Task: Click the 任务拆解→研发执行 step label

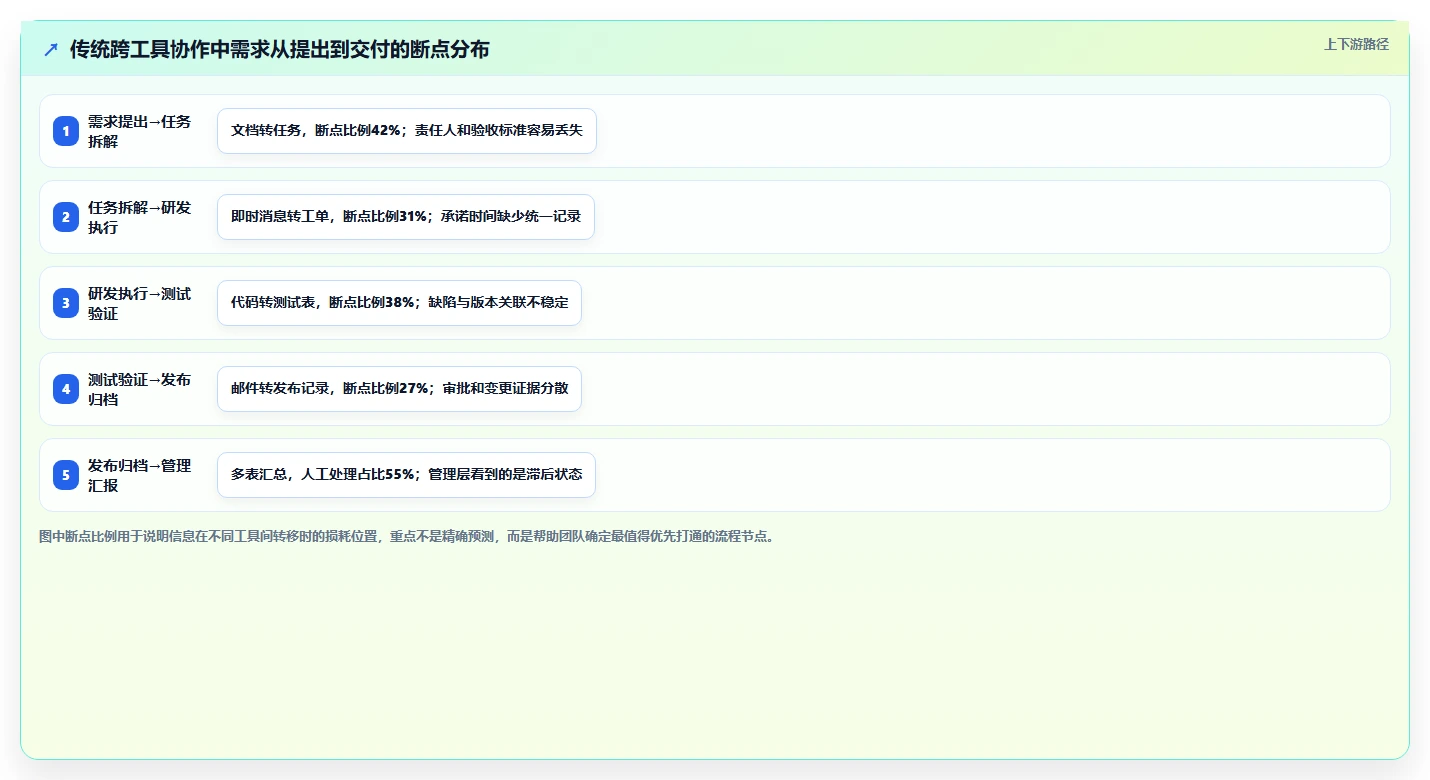Action: pos(139,217)
